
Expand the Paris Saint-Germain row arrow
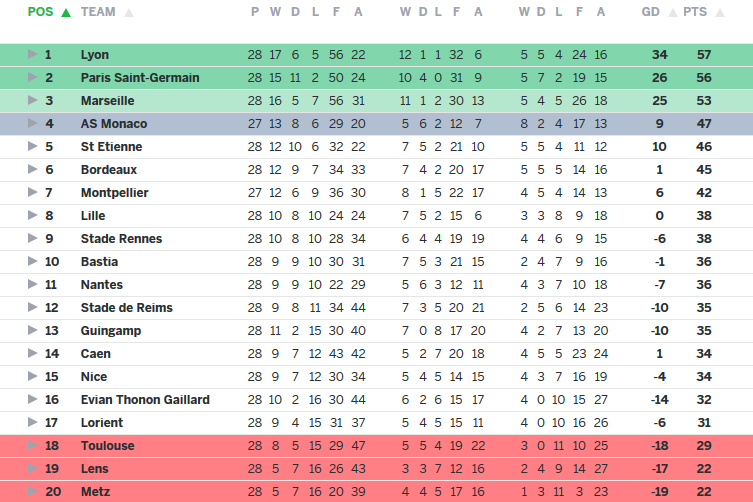[32, 77]
